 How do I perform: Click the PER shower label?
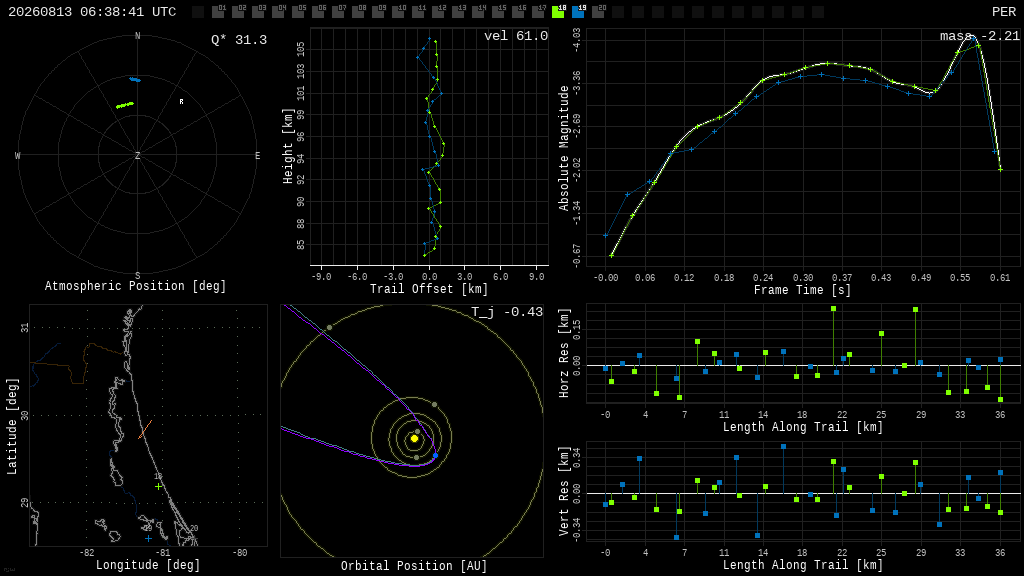pyautogui.click(x=1004, y=12)
